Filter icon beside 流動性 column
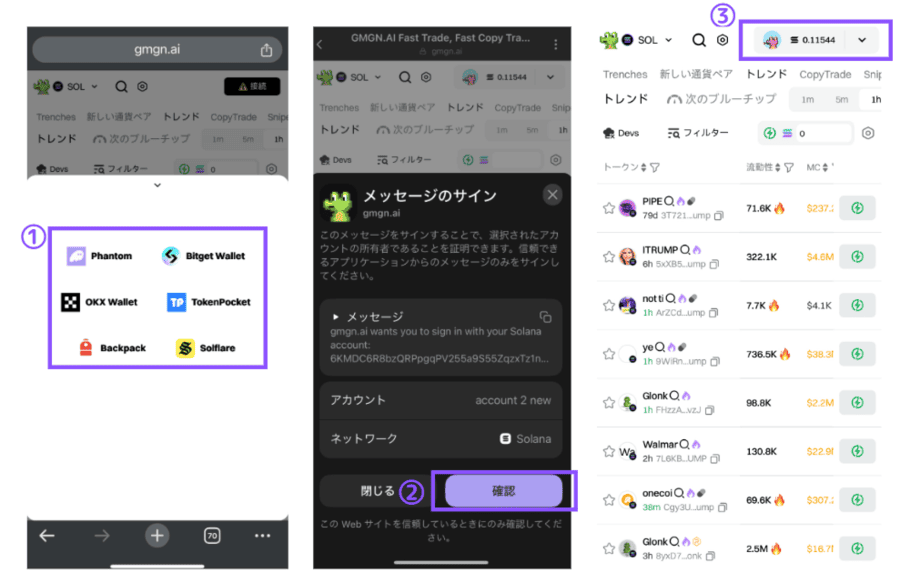Screen dimensions: 900x573 coord(789,168)
